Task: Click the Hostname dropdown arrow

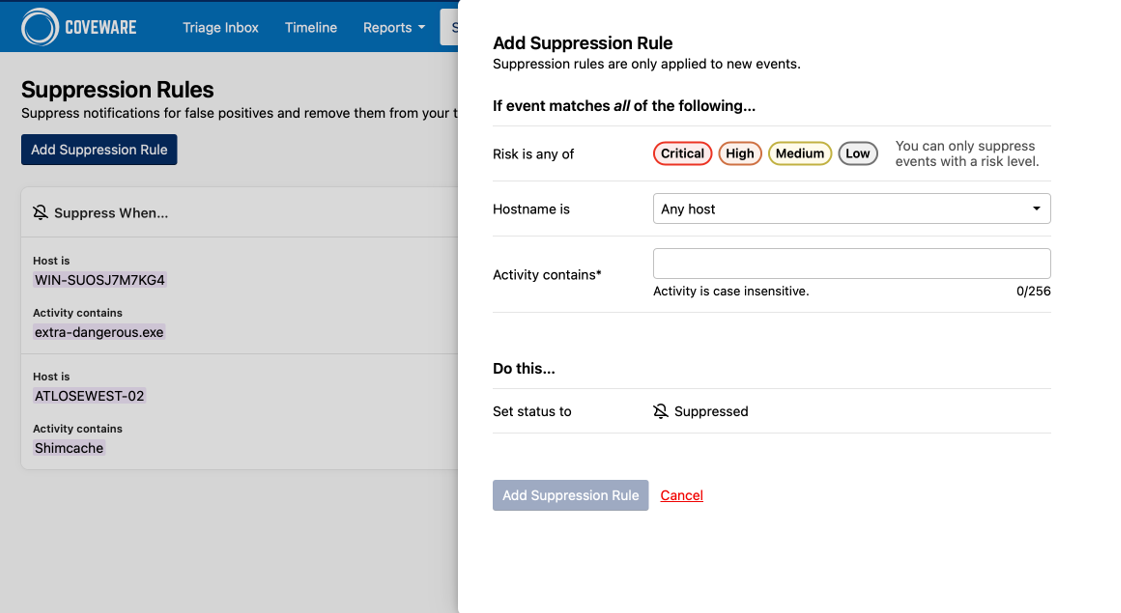Action: [1036, 209]
